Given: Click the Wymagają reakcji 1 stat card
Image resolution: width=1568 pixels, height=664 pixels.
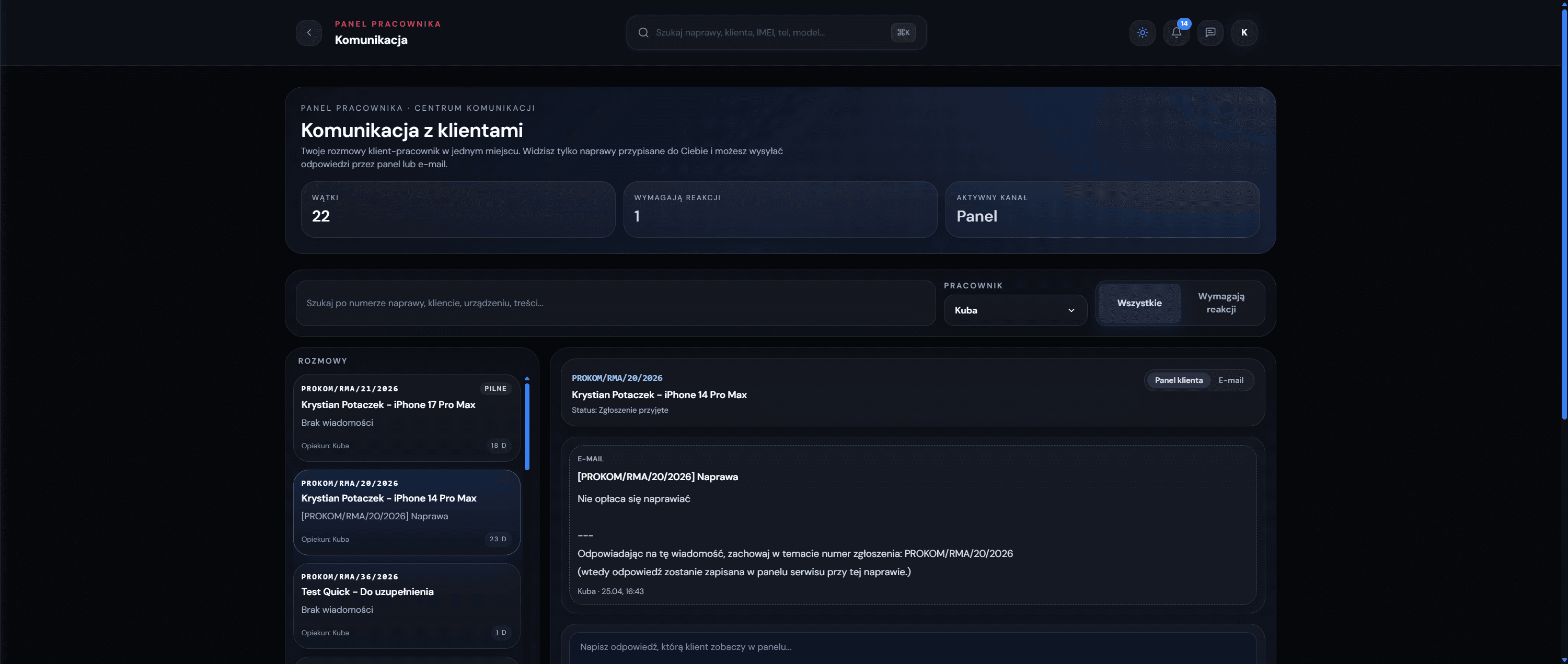Looking at the screenshot, I should point(780,209).
